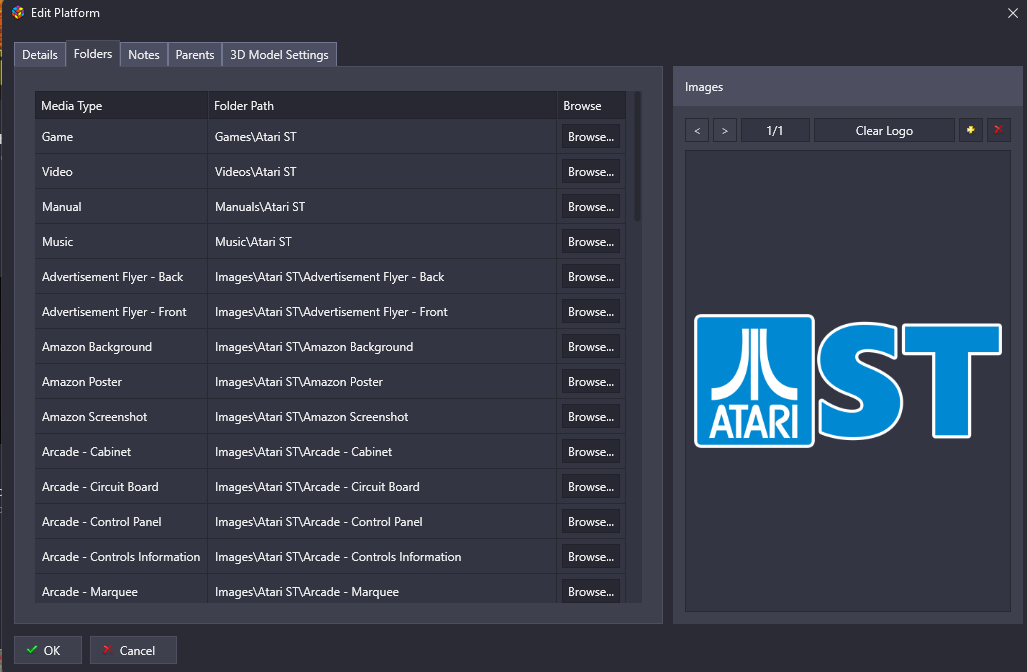Browse for Amazon Background folder
This screenshot has width=1027, height=672.
coord(591,347)
